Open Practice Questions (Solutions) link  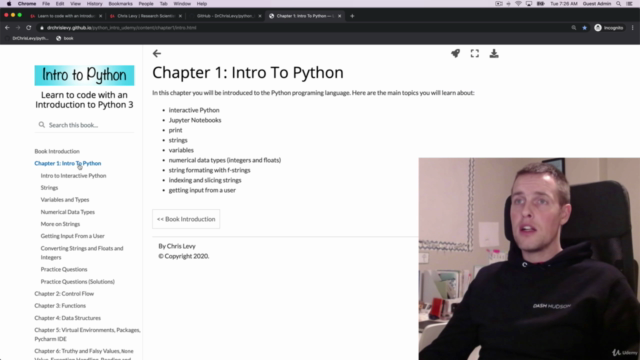click(78, 282)
